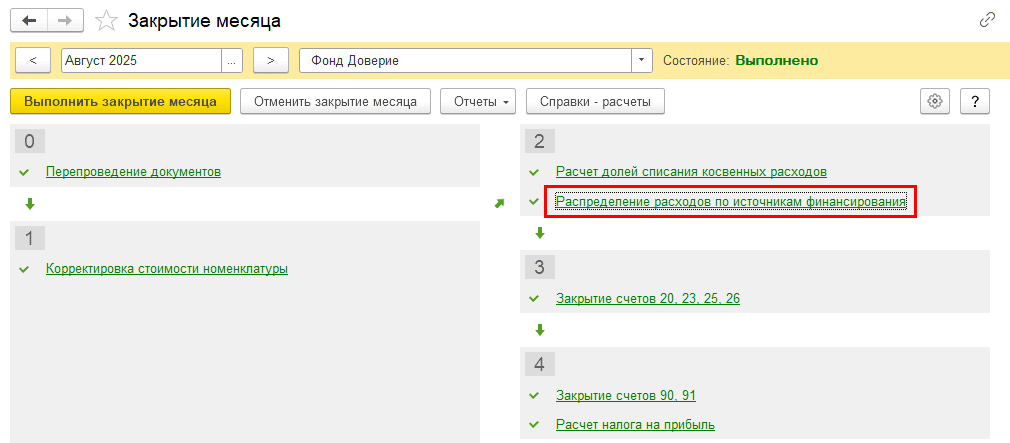
Task: Open Перепроведение документов link
Action: point(133,172)
